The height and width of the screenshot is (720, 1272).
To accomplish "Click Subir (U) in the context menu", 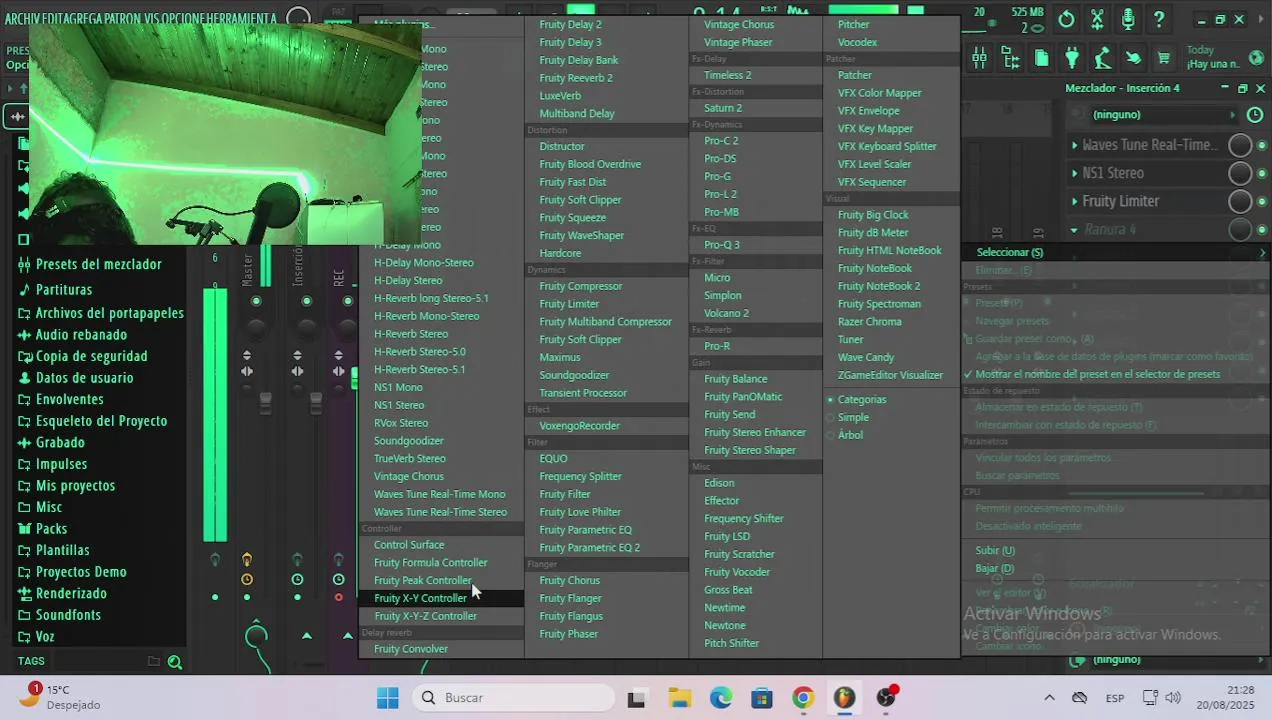I will 995,551.
